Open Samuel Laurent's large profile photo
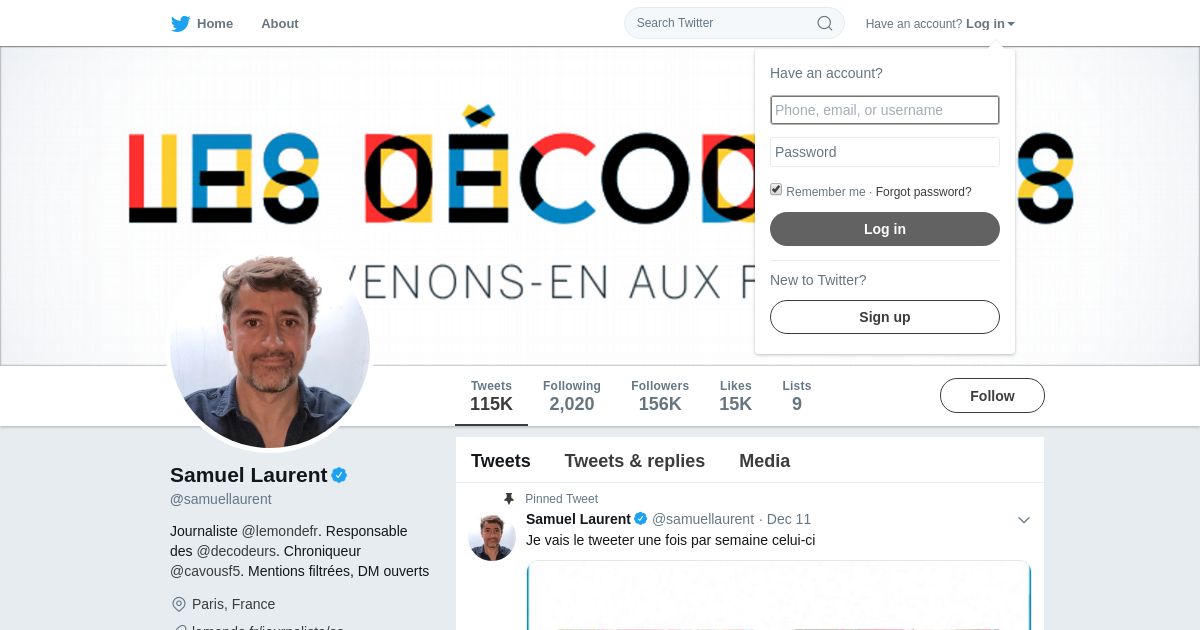The width and height of the screenshot is (1200, 630). [x=270, y=348]
